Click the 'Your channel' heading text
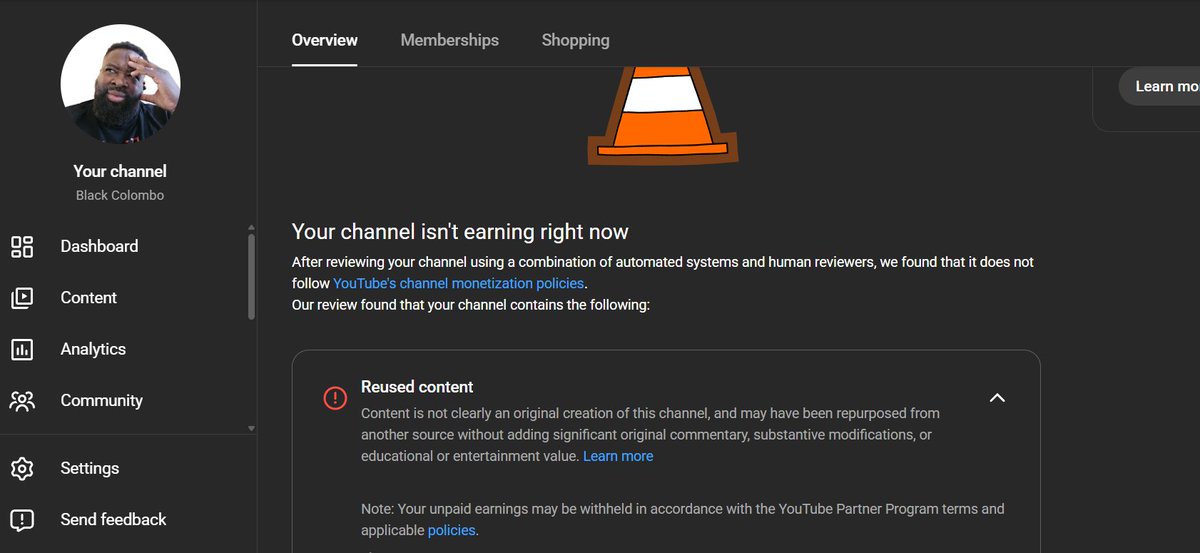 pos(120,171)
